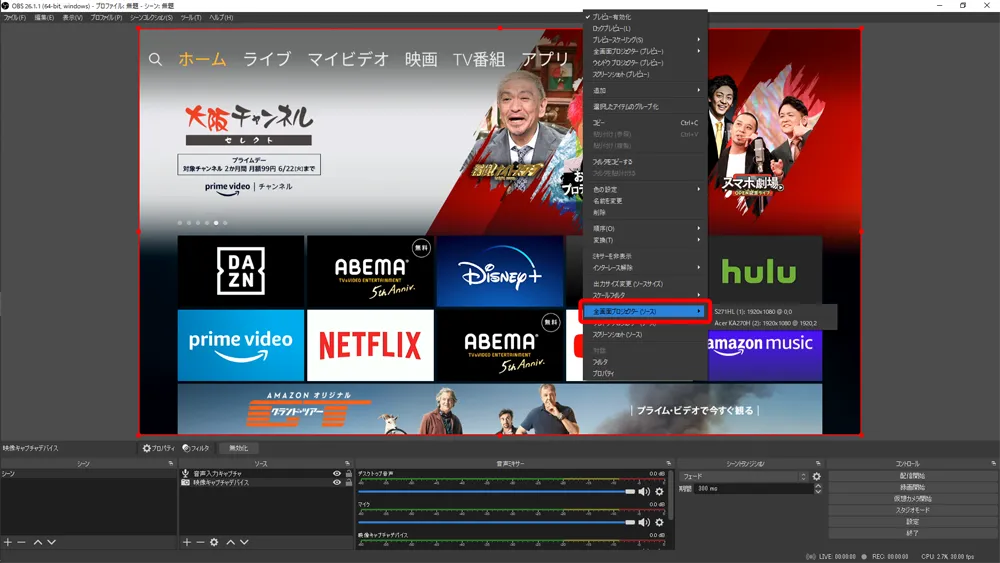
Task: Expand the 全画面プロジェクター (ソース) submenu
Action: click(645, 312)
